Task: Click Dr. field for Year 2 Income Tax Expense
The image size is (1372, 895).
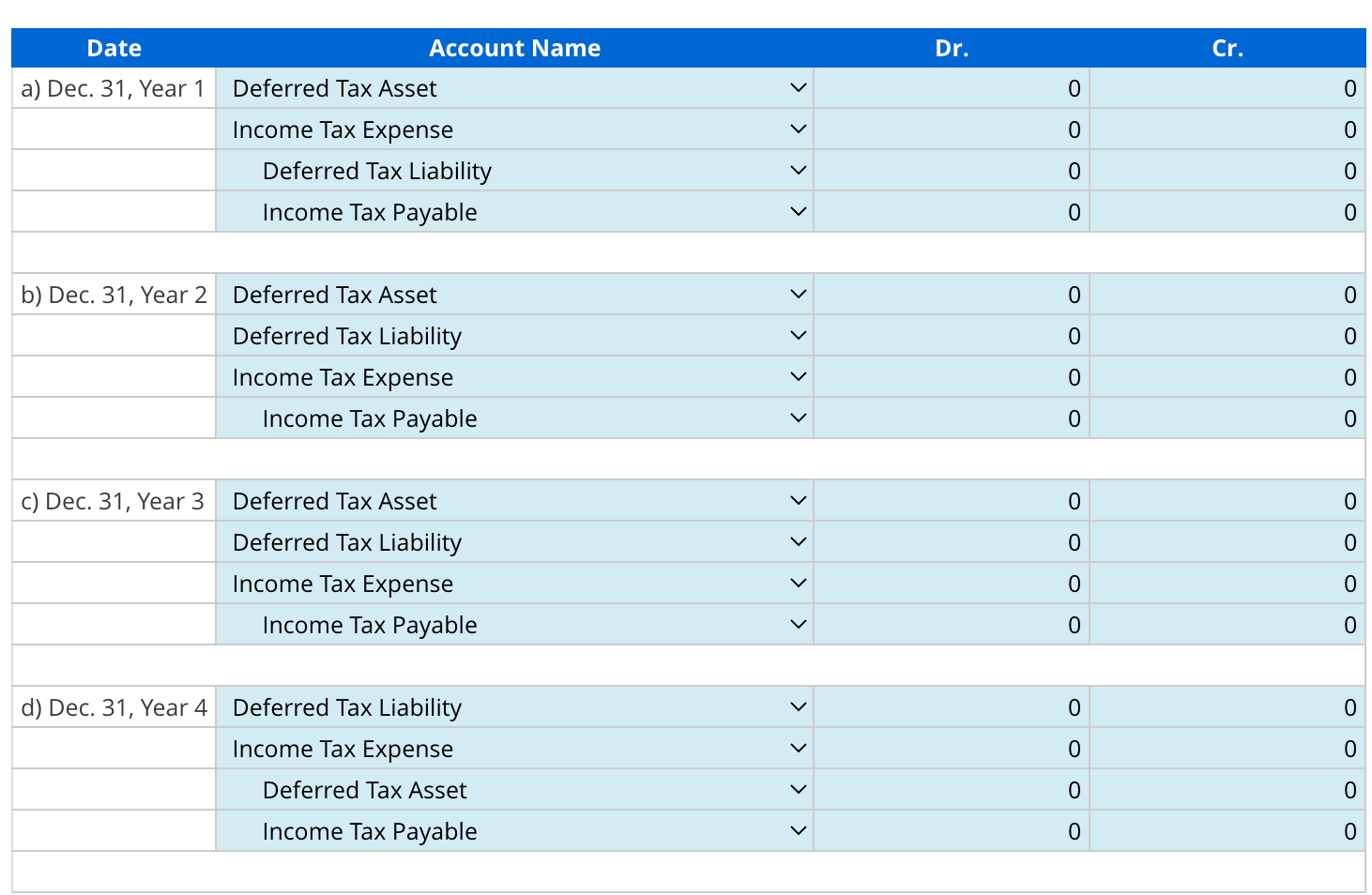Action: point(952,377)
